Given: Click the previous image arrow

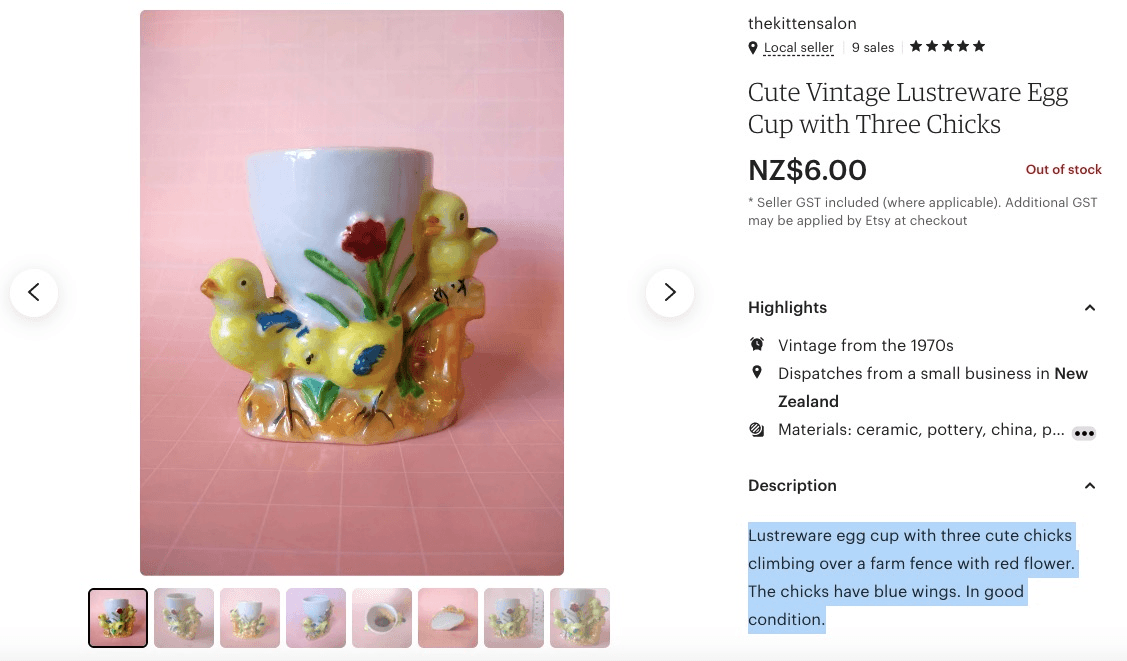Looking at the screenshot, I should (34, 292).
